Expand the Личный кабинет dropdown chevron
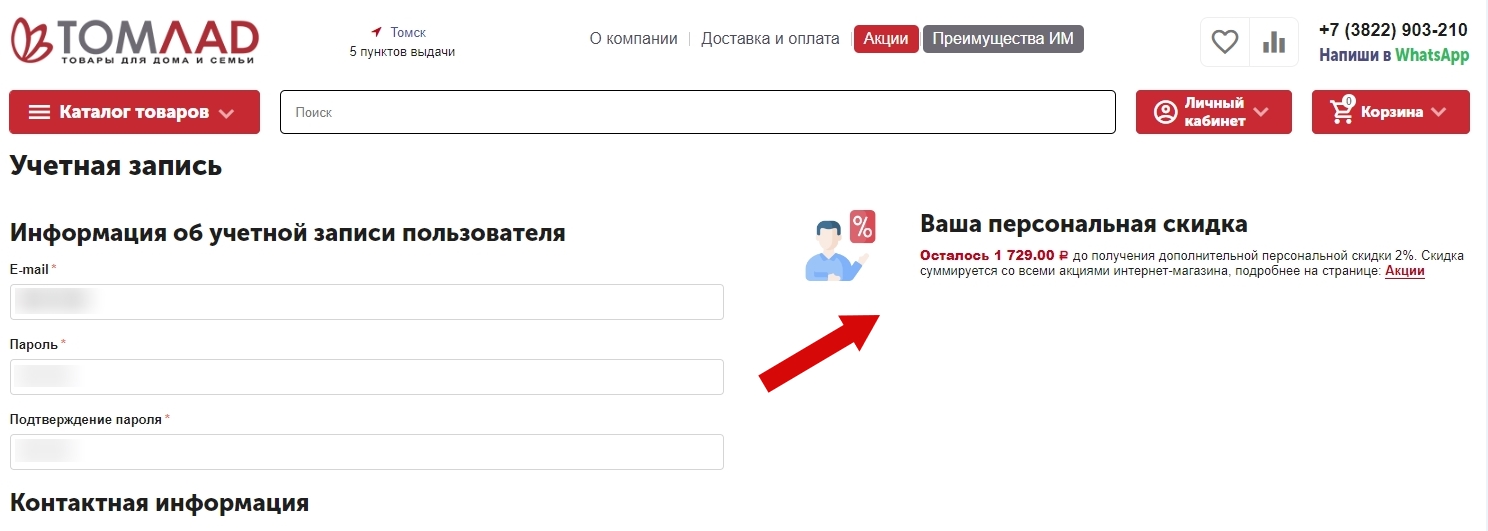This screenshot has width=1488, height=531. [1261, 112]
